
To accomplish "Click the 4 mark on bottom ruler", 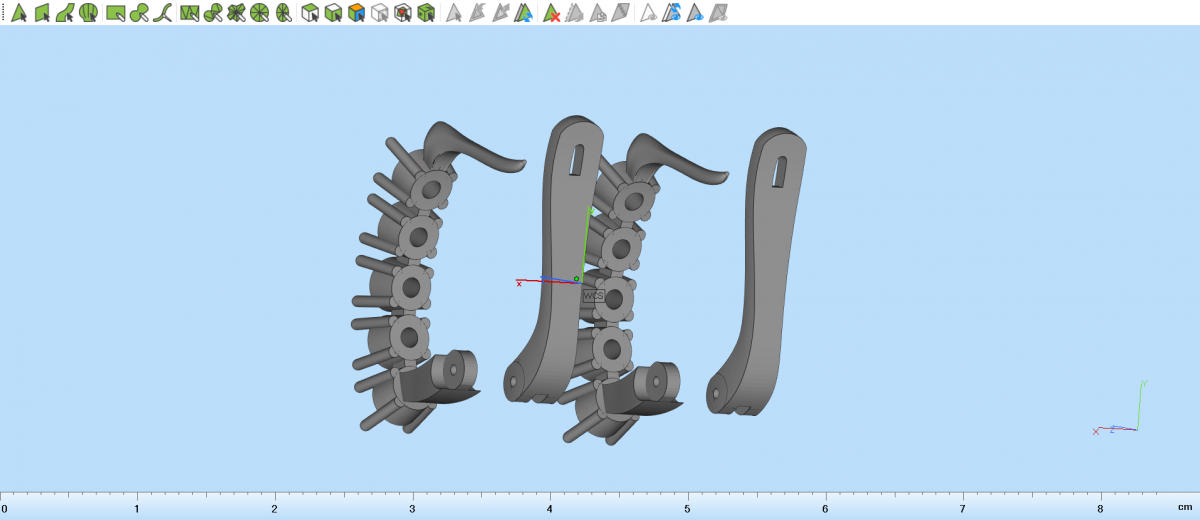I will point(550,508).
